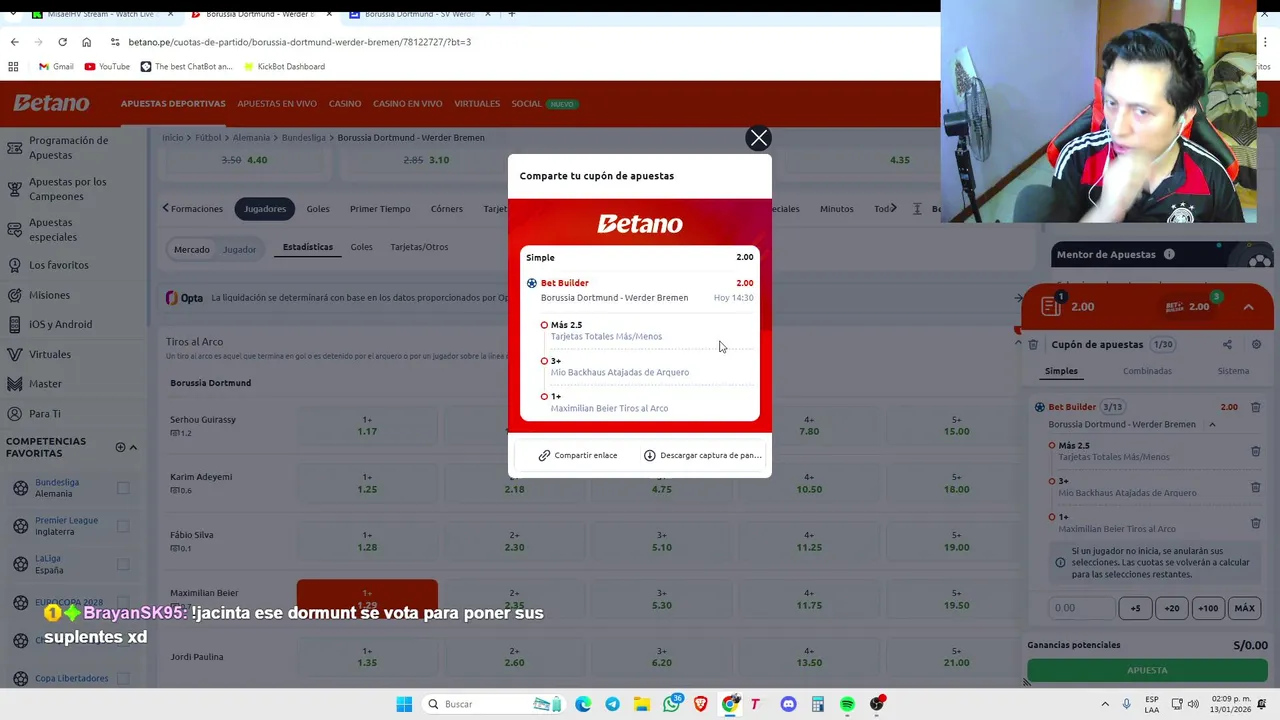This screenshot has height=720, width=1280.
Task: Open Spotify from taskbar
Action: [847, 704]
